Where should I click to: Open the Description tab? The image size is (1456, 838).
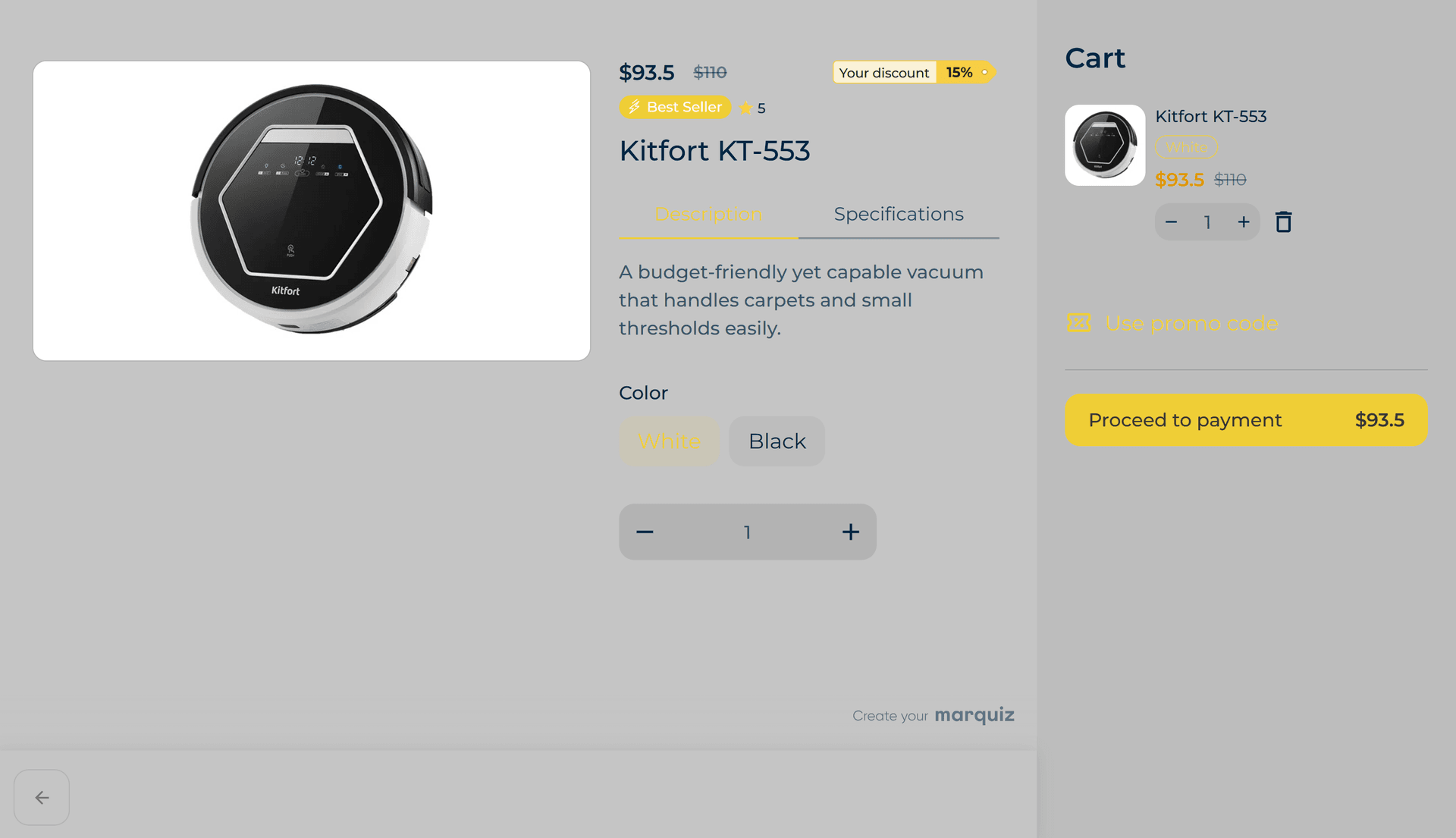(708, 215)
